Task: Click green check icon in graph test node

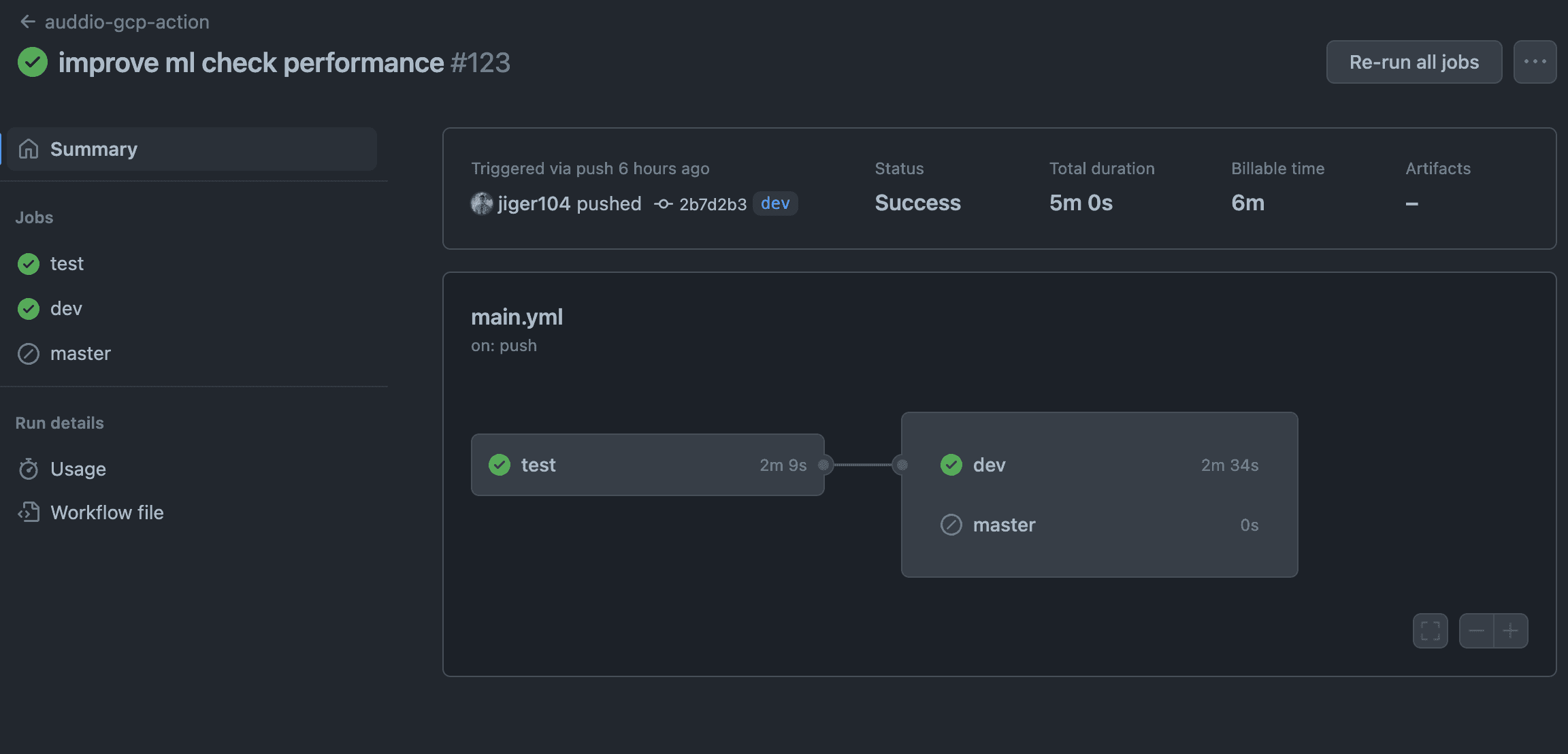Action: [500, 465]
